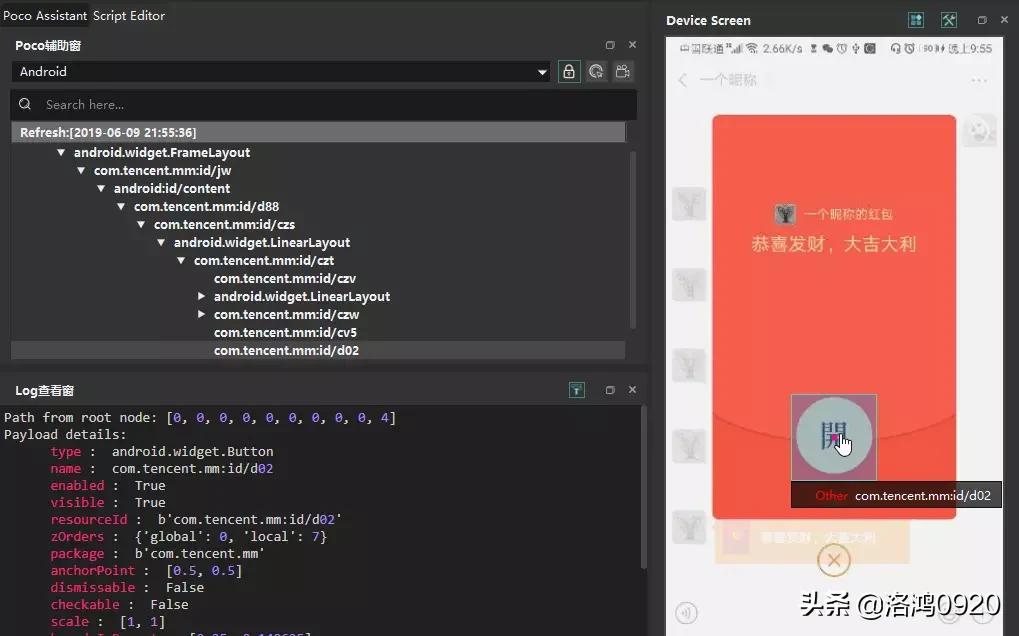The height and width of the screenshot is (636, 1019).
Task: Open the device tools hammer icon
Action: [x=948, y=19]
